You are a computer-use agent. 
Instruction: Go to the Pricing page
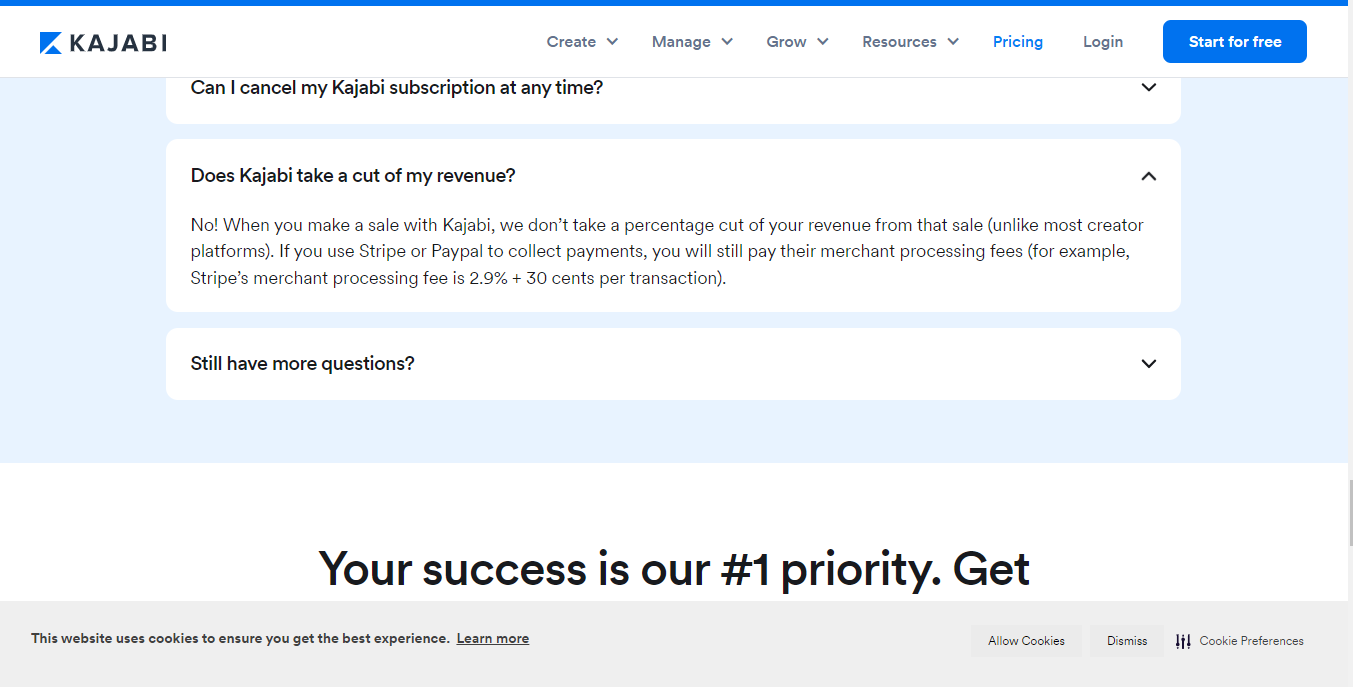[1017, 42]
